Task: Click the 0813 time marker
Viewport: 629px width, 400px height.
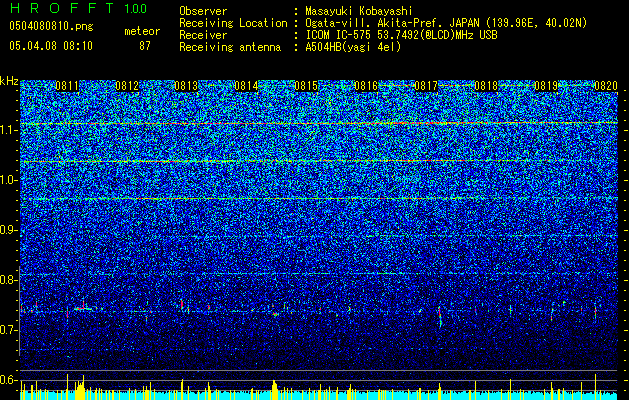Action: point(187,86)
